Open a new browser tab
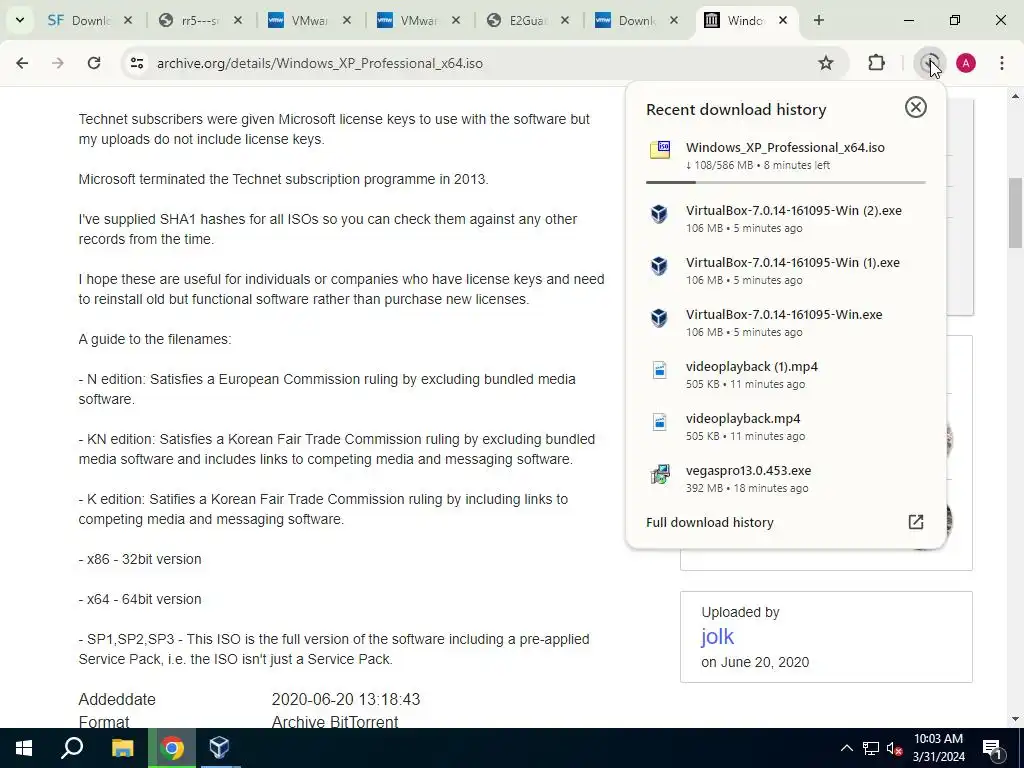Screen dimensions: 1024x768 [819, 20]
